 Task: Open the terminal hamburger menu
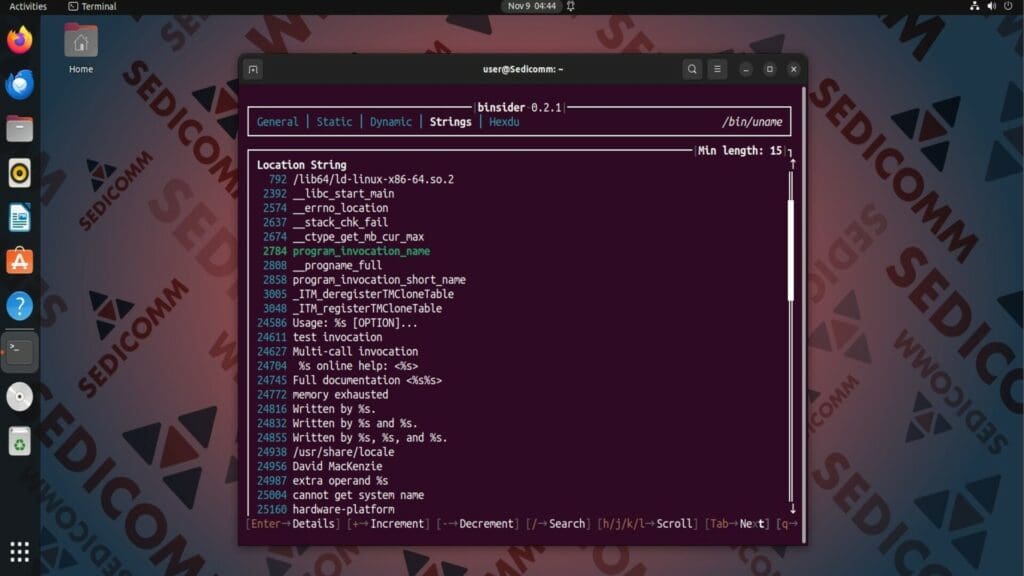click(716, 69)
